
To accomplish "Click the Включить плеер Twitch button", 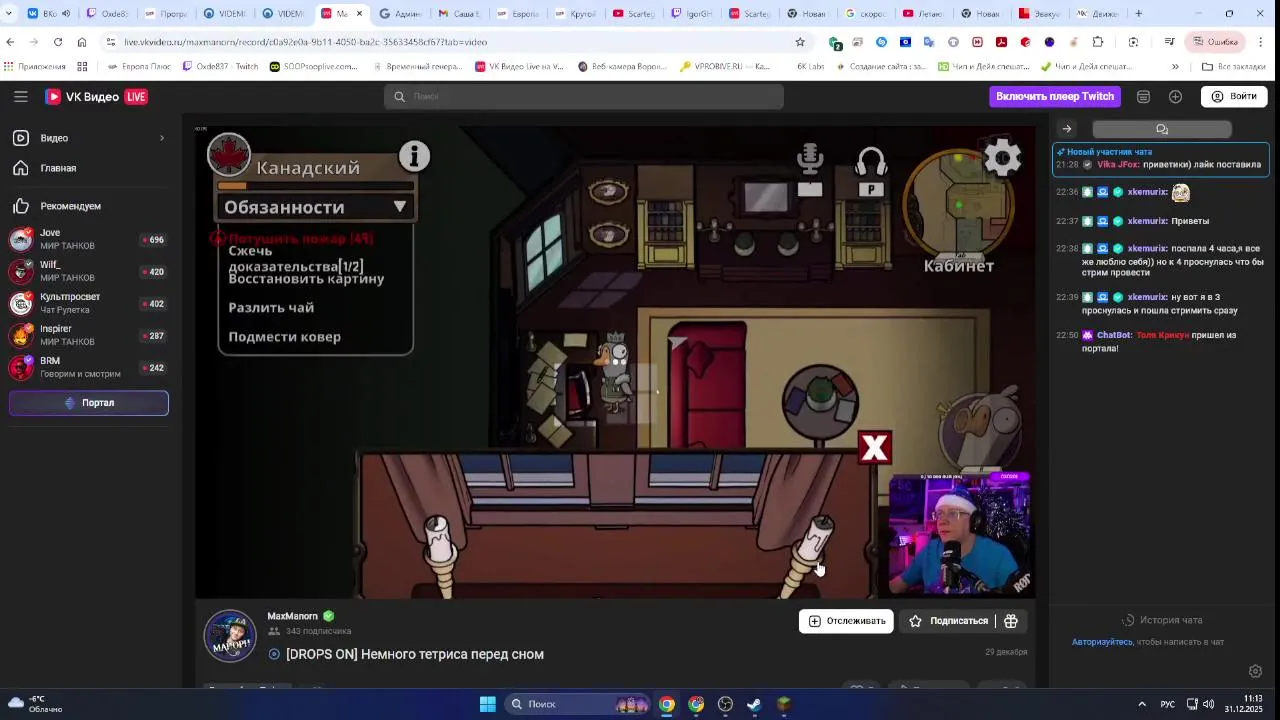I will tap(1055, 96).
